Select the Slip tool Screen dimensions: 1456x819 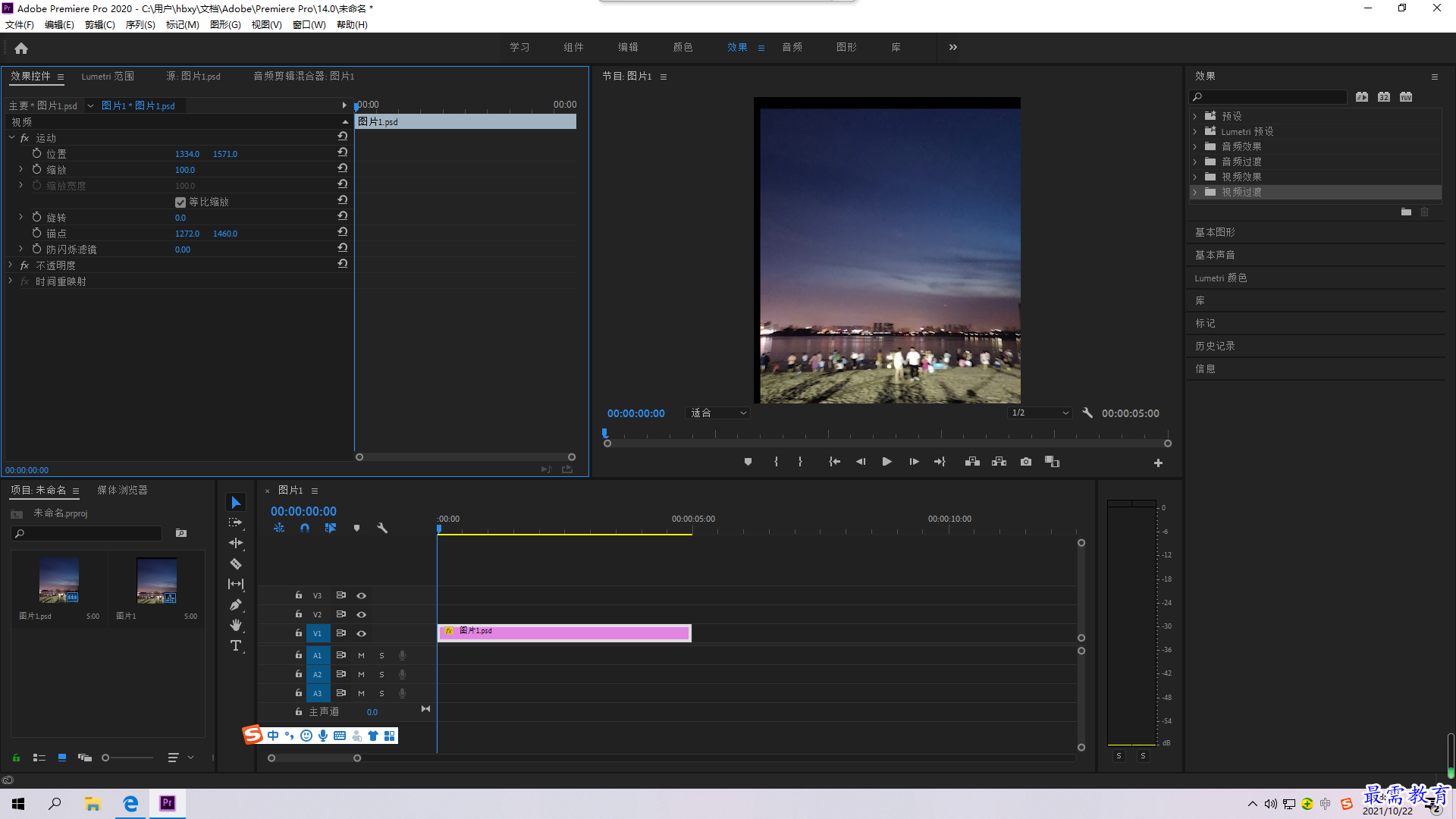[236, 584]
